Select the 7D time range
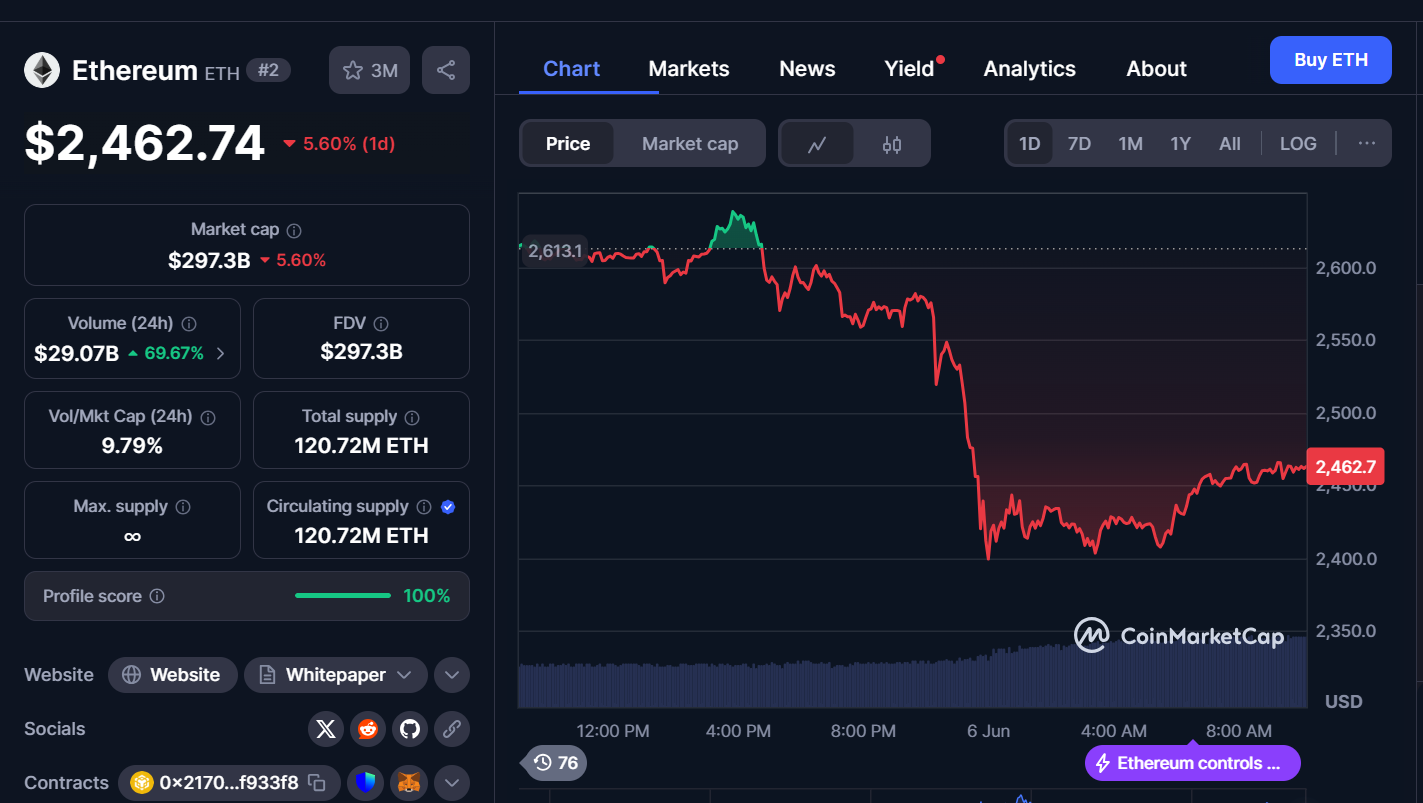The image size is (1423, 803). point(1079,144)
